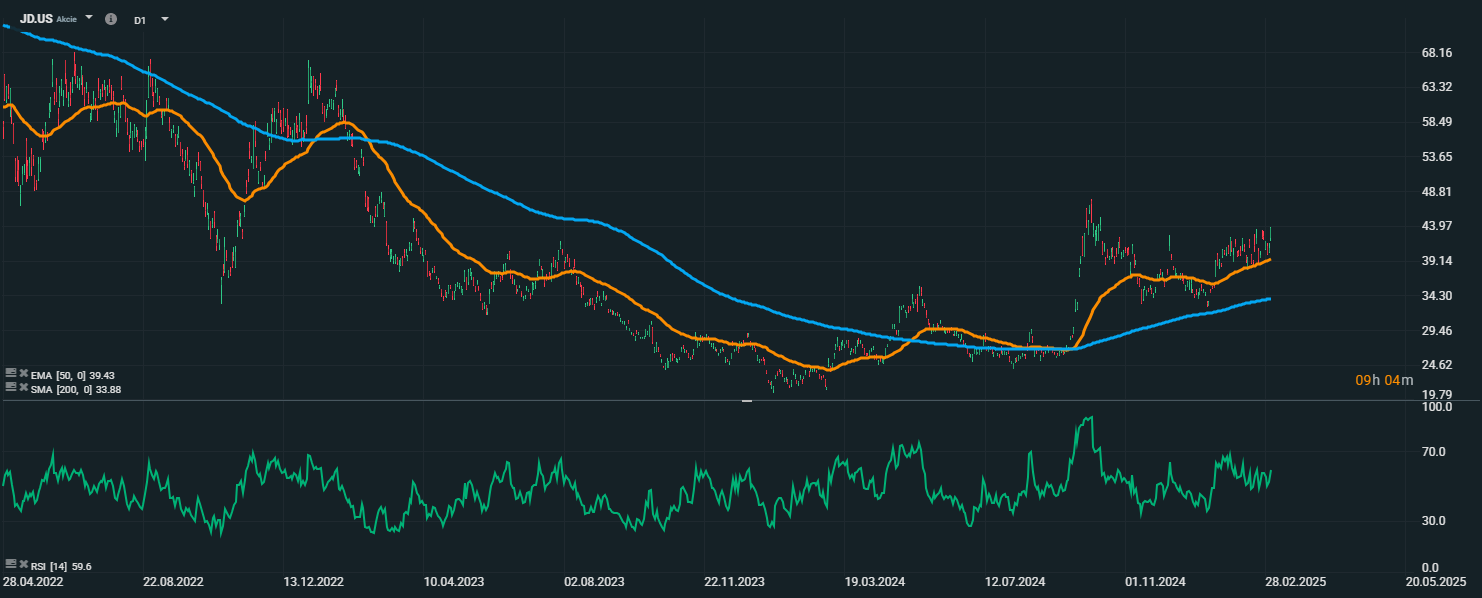This screenshot has width=1482, height=598.
Task: Open the JD.US instrument info icon
Action: click(x=110, y=19)
